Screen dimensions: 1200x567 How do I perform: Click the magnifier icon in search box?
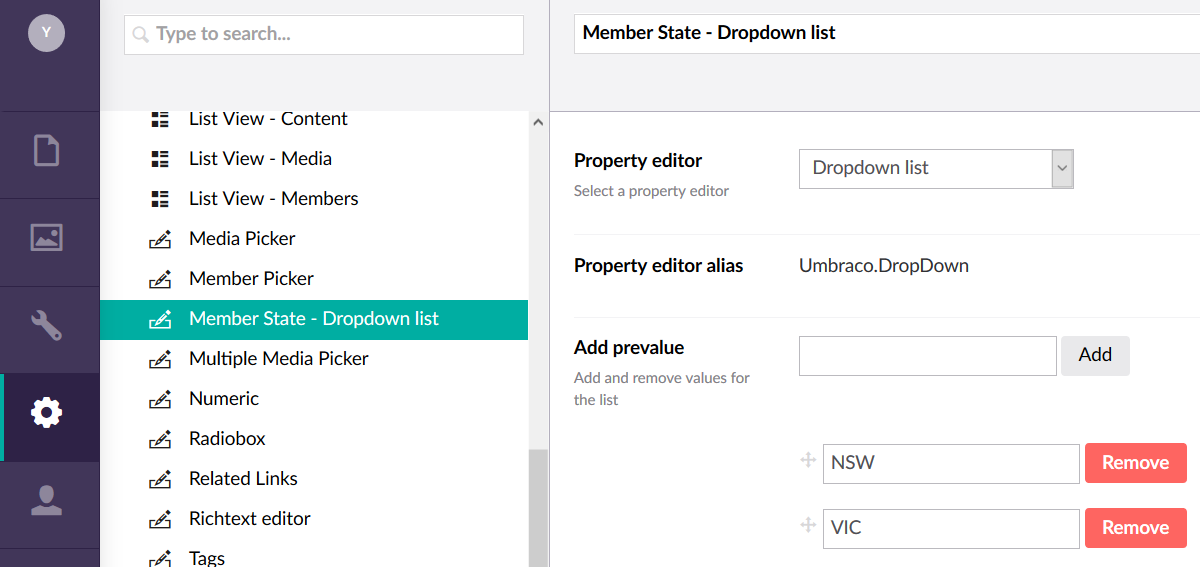tap(141, 35)
